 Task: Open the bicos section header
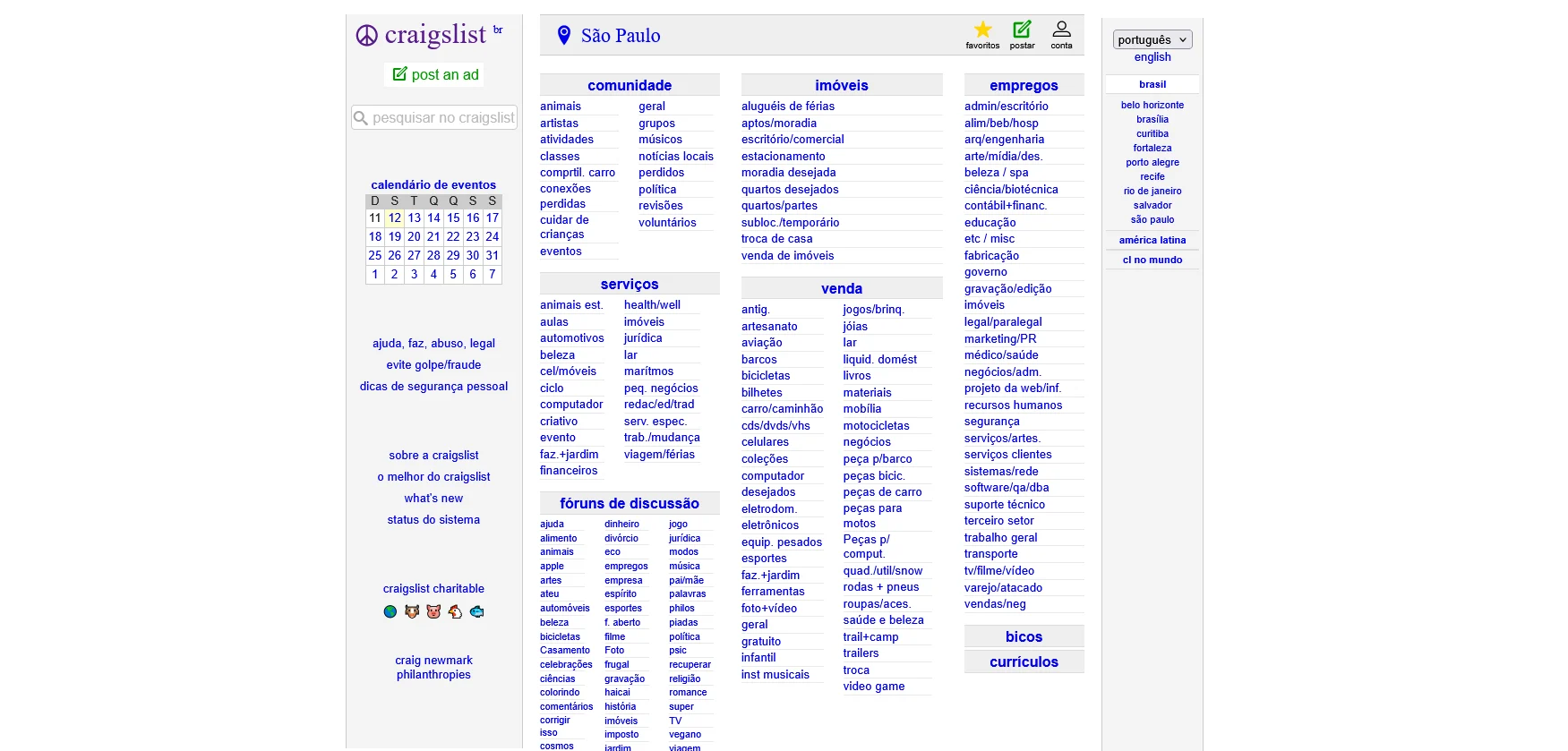click(x=1024, y=637)
